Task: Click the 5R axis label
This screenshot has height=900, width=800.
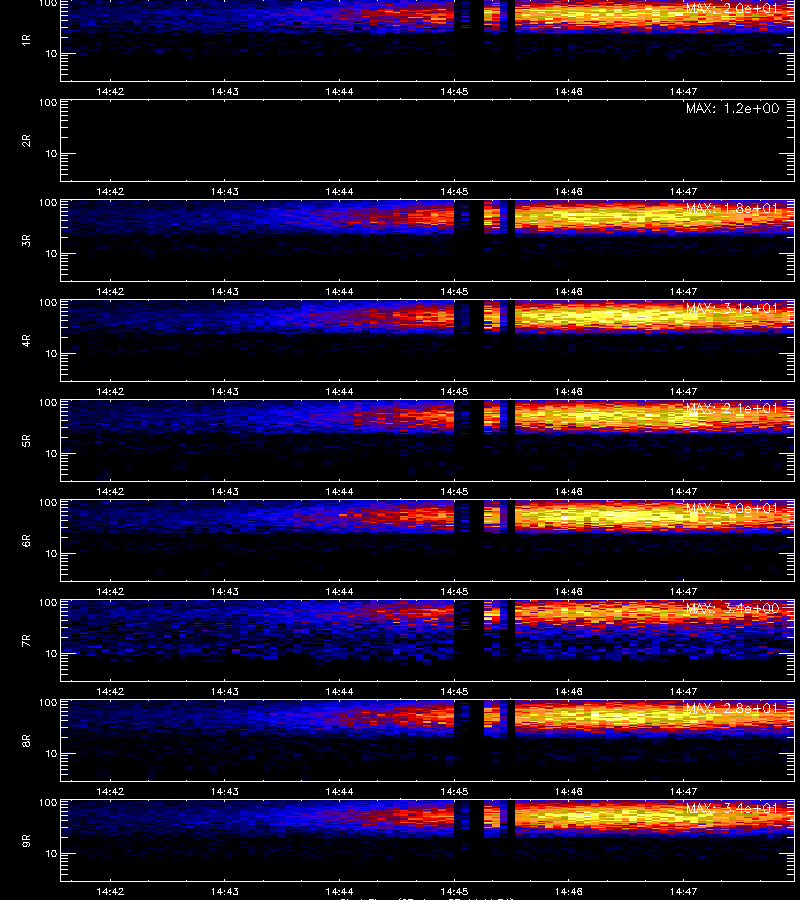Action: click(26, 441)
